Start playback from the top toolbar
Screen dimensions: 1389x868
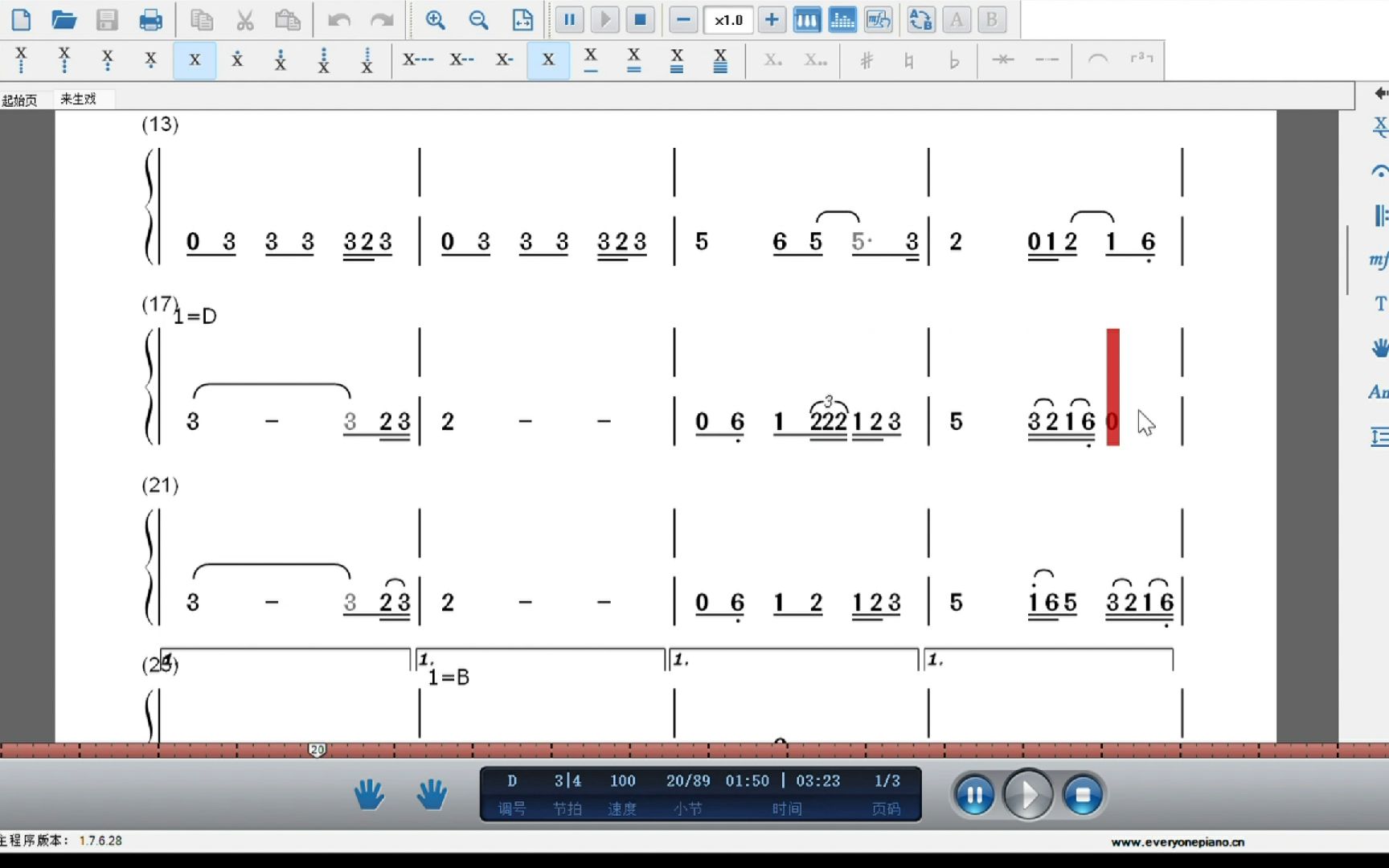(x=604, y=20)
